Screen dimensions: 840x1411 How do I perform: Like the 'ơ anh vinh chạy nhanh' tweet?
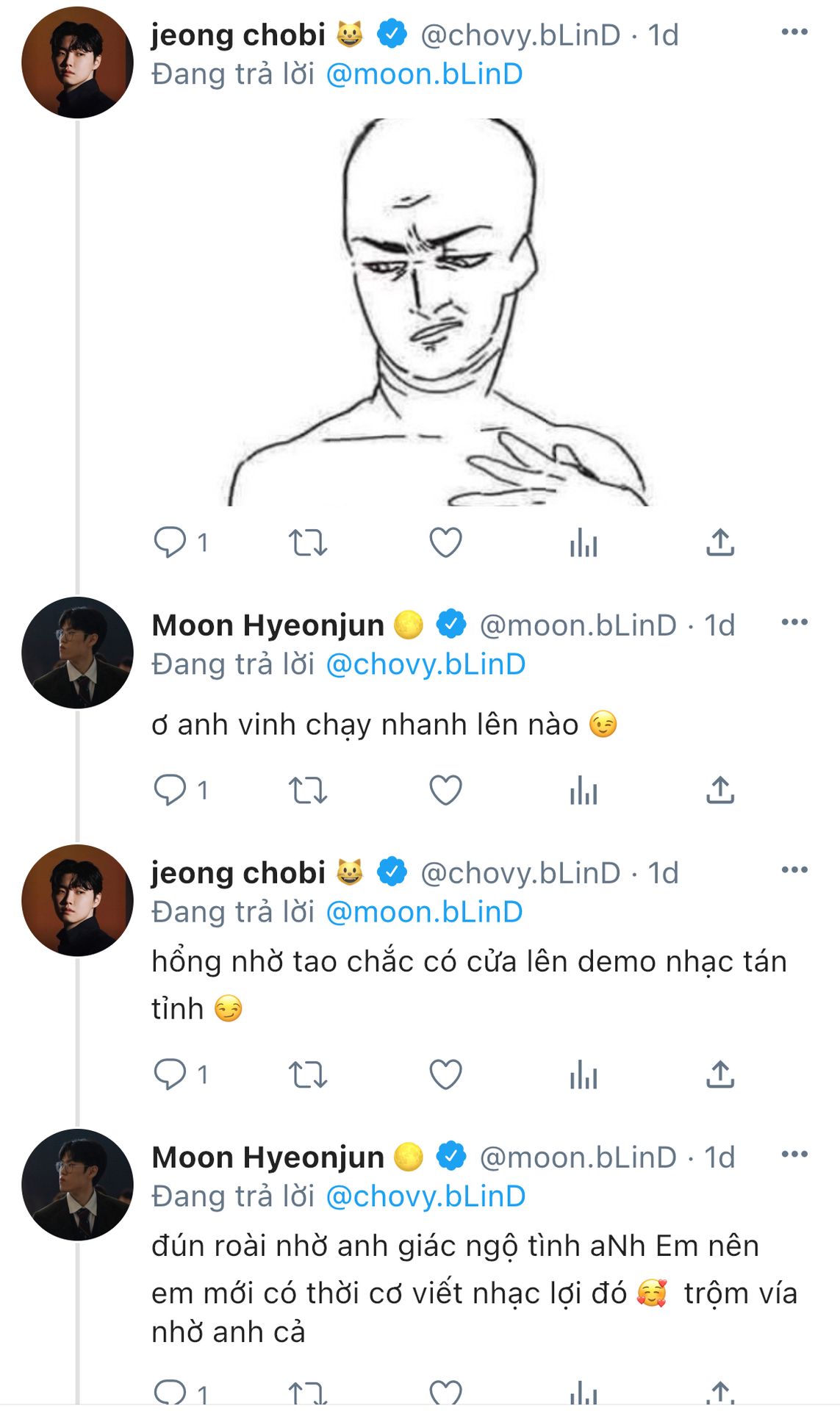(x=445, y=791)
